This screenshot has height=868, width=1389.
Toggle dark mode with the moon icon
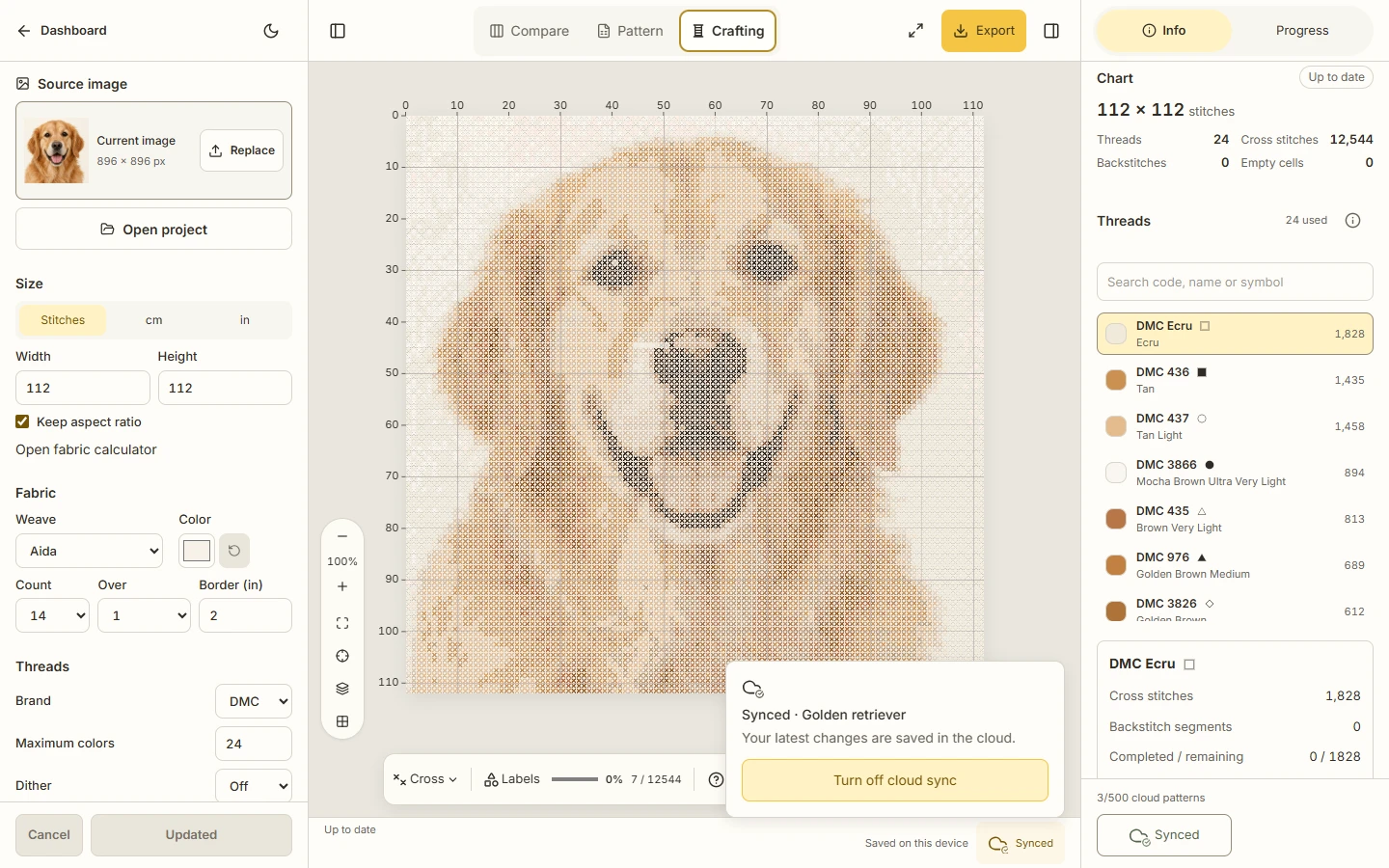[271, 31]
